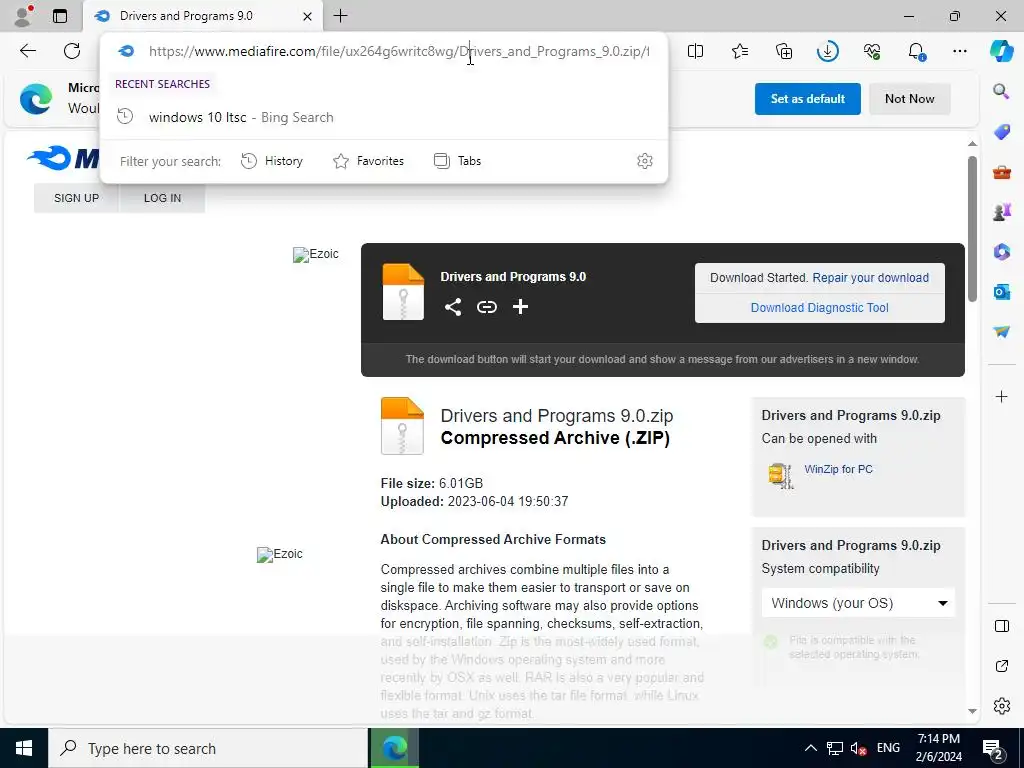Viewport: 1024px width, 768px height.
Task: Open tab actions menu icon
Action: (x=59, y=16)
